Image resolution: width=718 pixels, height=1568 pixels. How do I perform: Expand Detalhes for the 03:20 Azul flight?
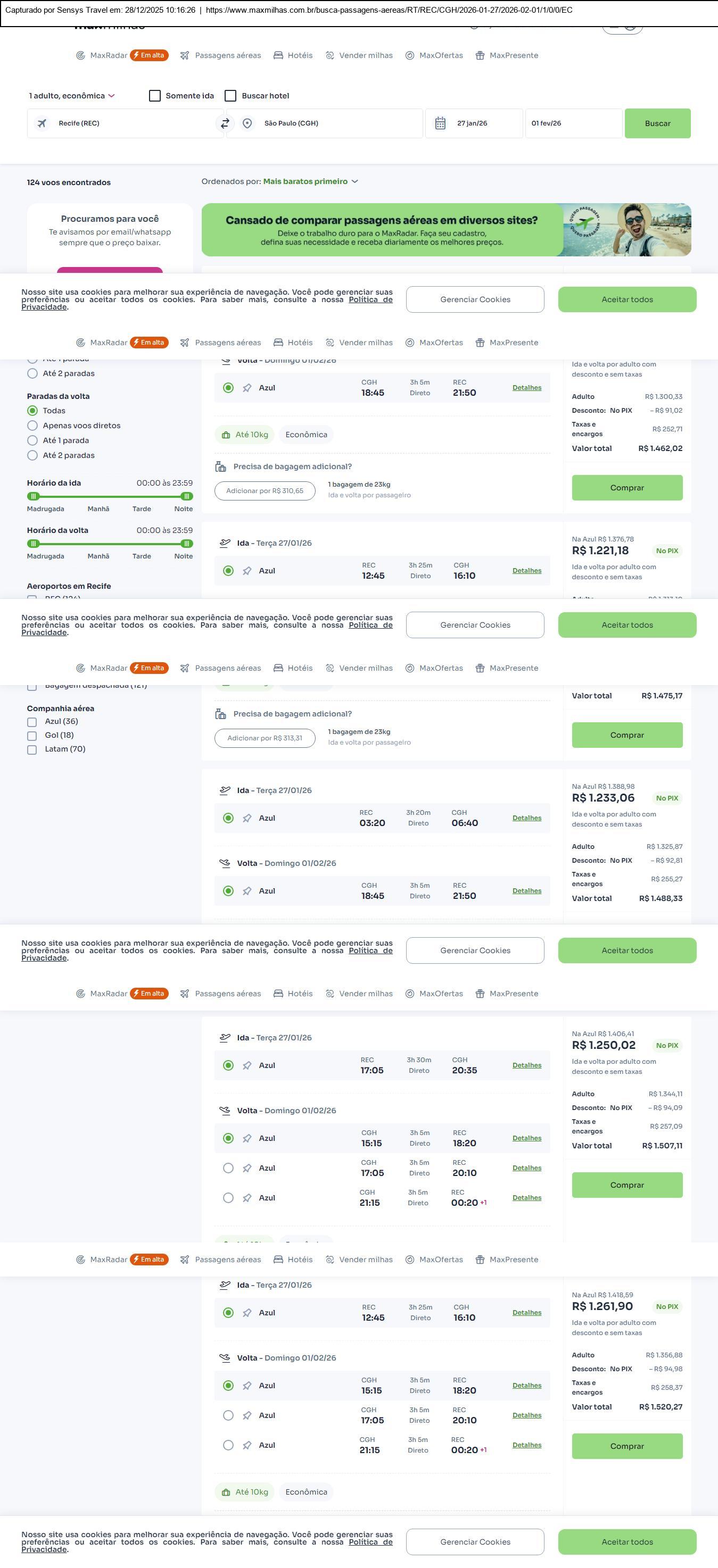coord(527,818)
